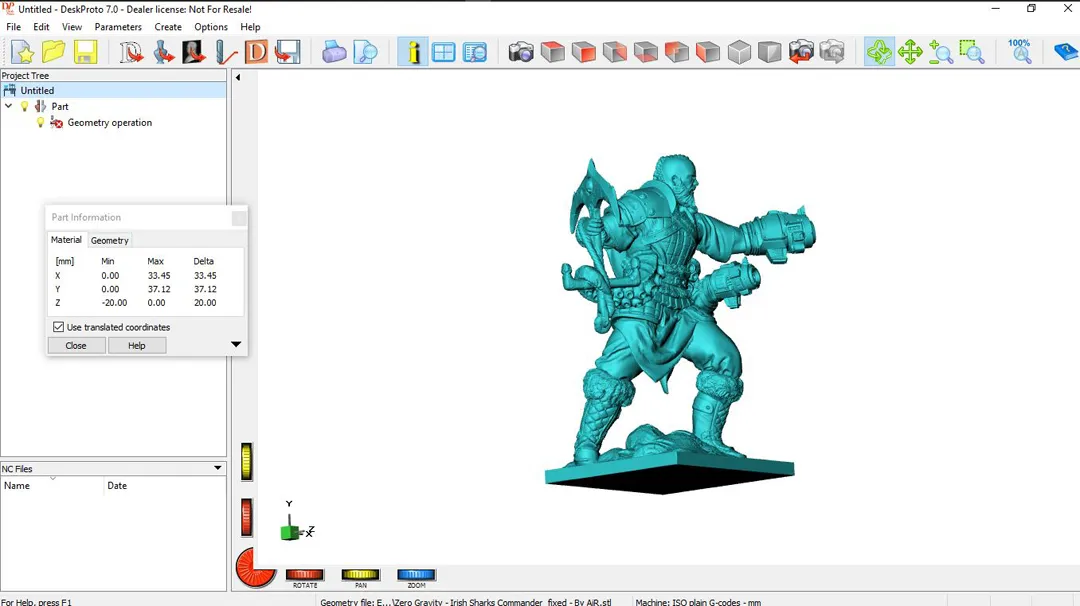Select the Part item in the Project Tree
The height and width of the screenshot is (606, 1080).
(x=60, y=107)
